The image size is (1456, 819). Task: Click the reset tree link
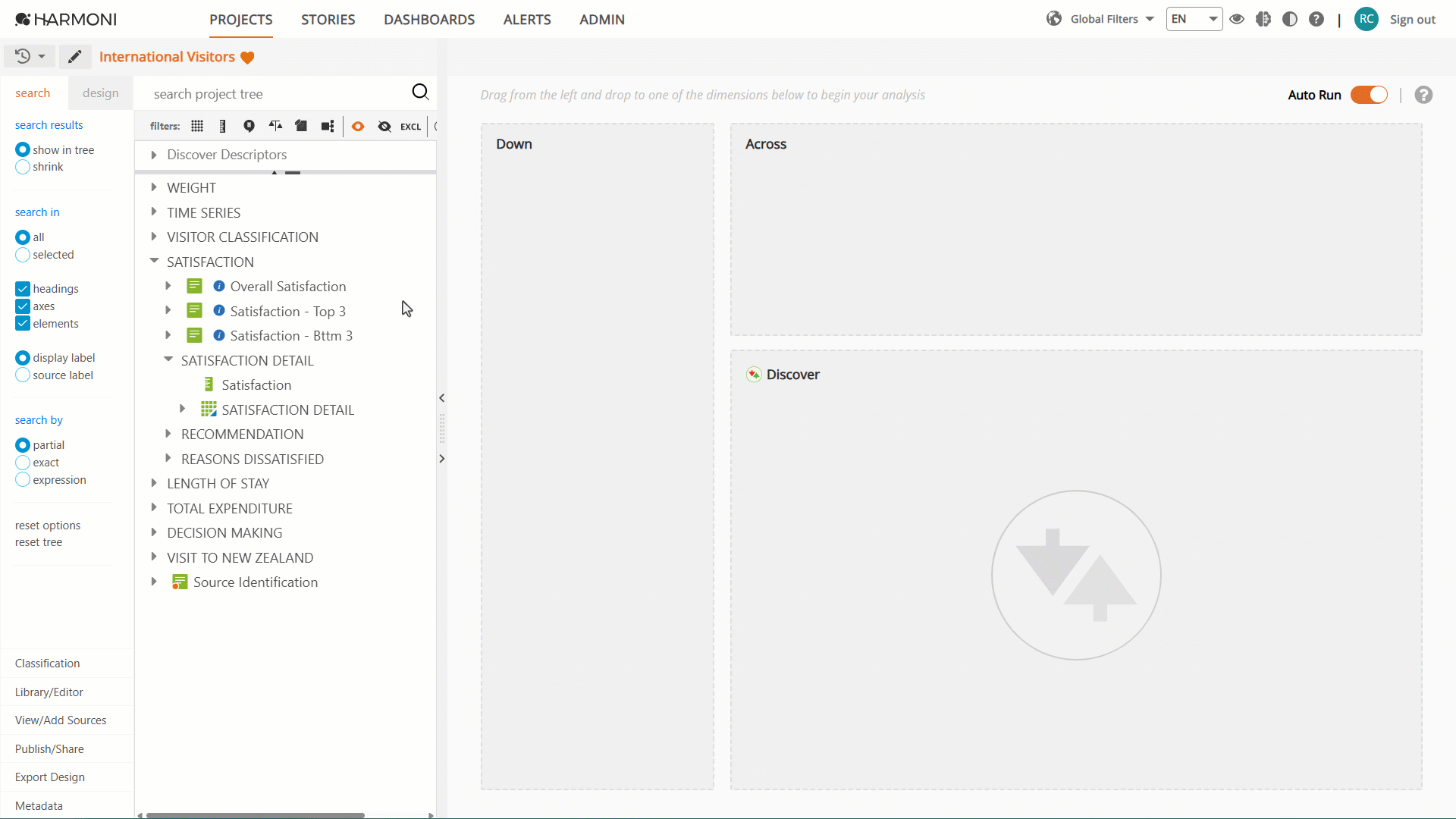(x=39, y=542)
